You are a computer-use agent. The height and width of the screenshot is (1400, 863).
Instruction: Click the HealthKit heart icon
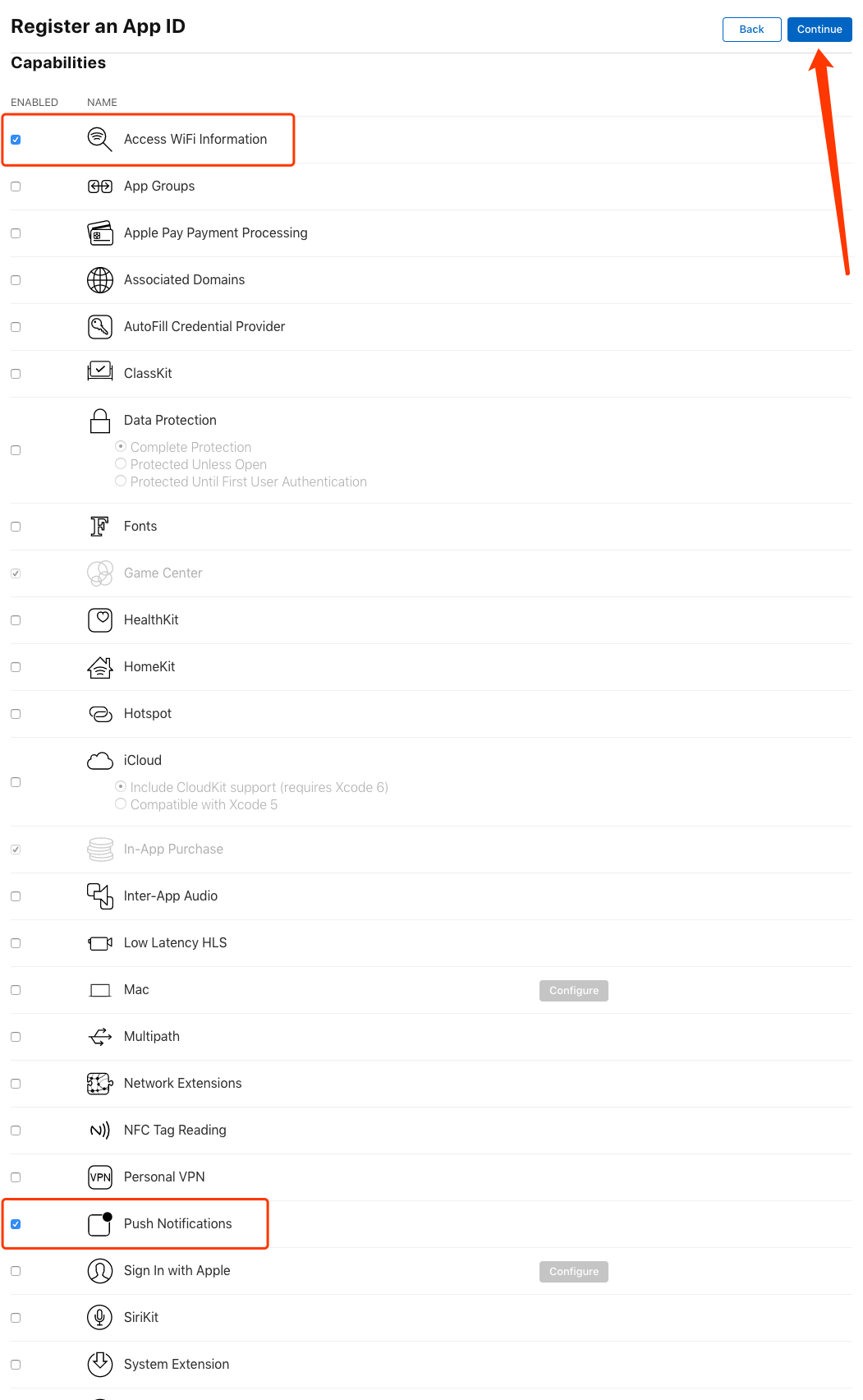point(99,620)
